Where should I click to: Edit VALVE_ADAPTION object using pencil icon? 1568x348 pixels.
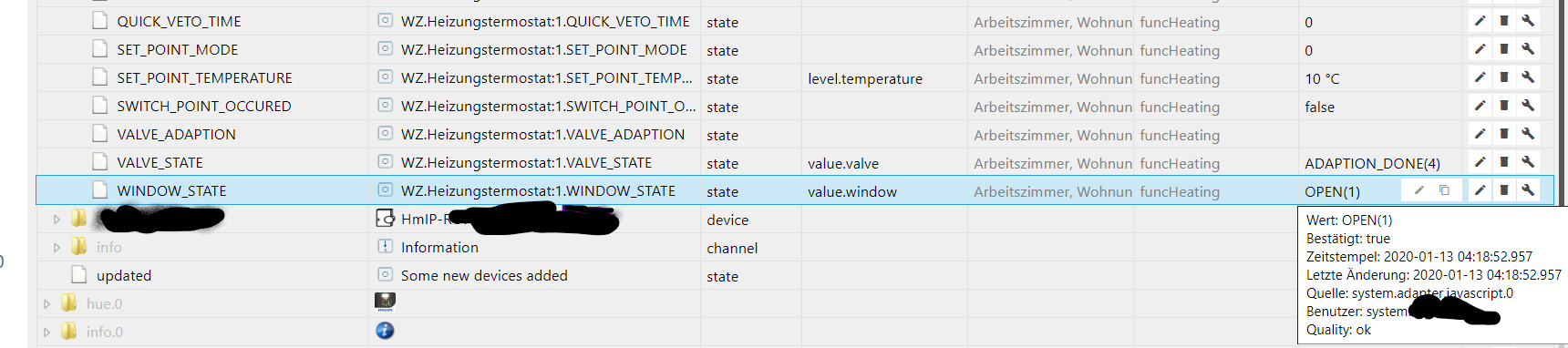(x=1480, y=134)
